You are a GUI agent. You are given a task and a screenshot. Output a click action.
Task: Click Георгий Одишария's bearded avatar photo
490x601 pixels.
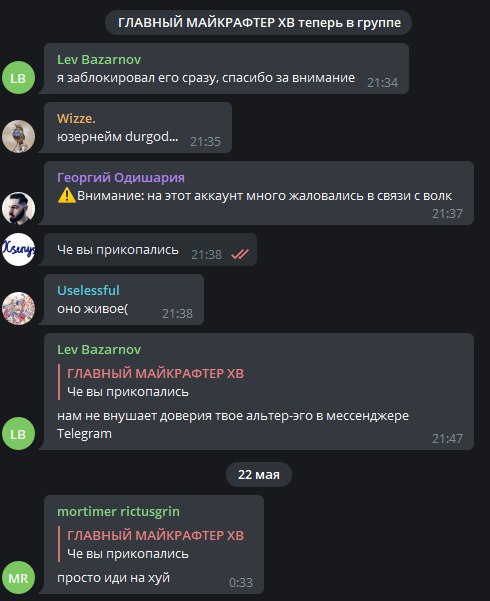(18, 208)
